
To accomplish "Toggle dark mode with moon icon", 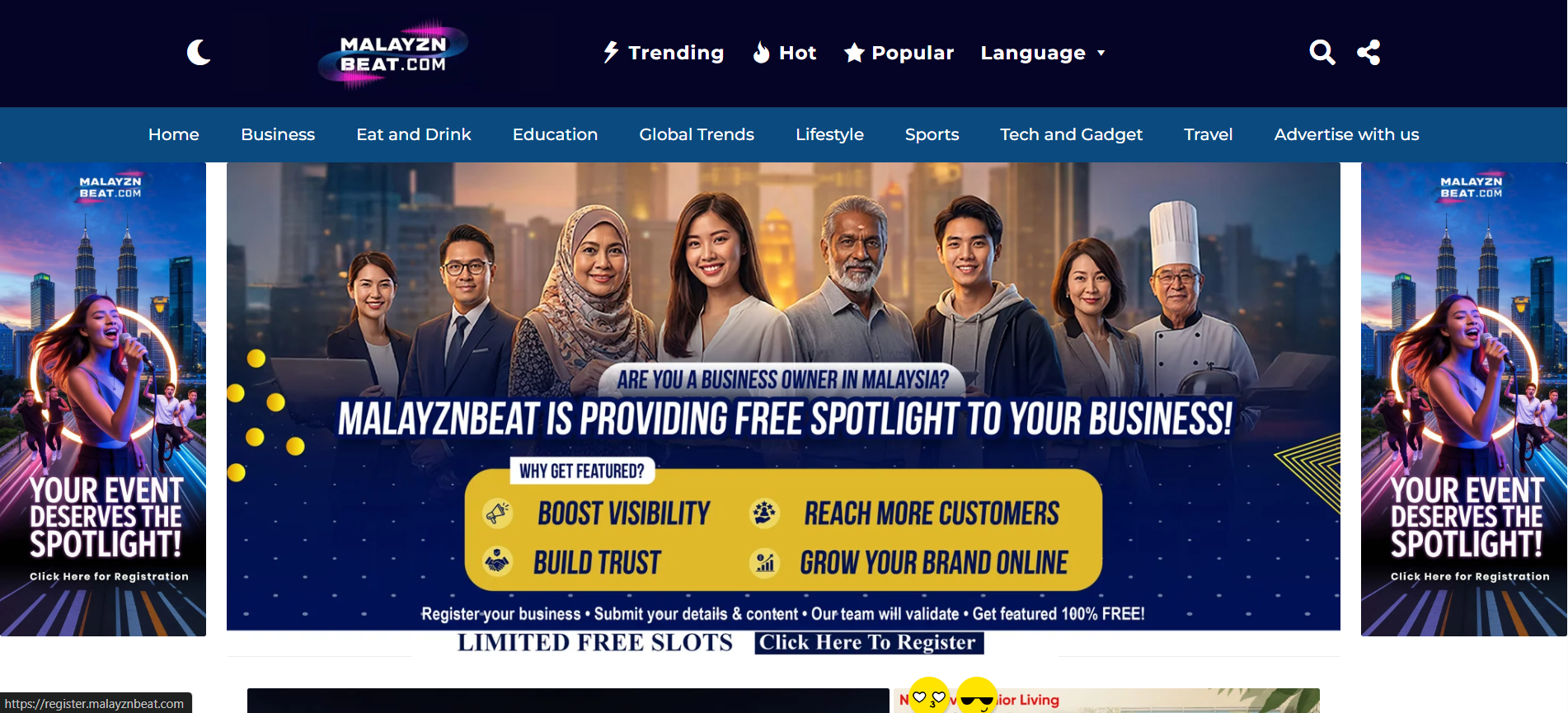I will pyautogui.click(x=199, y=53).
